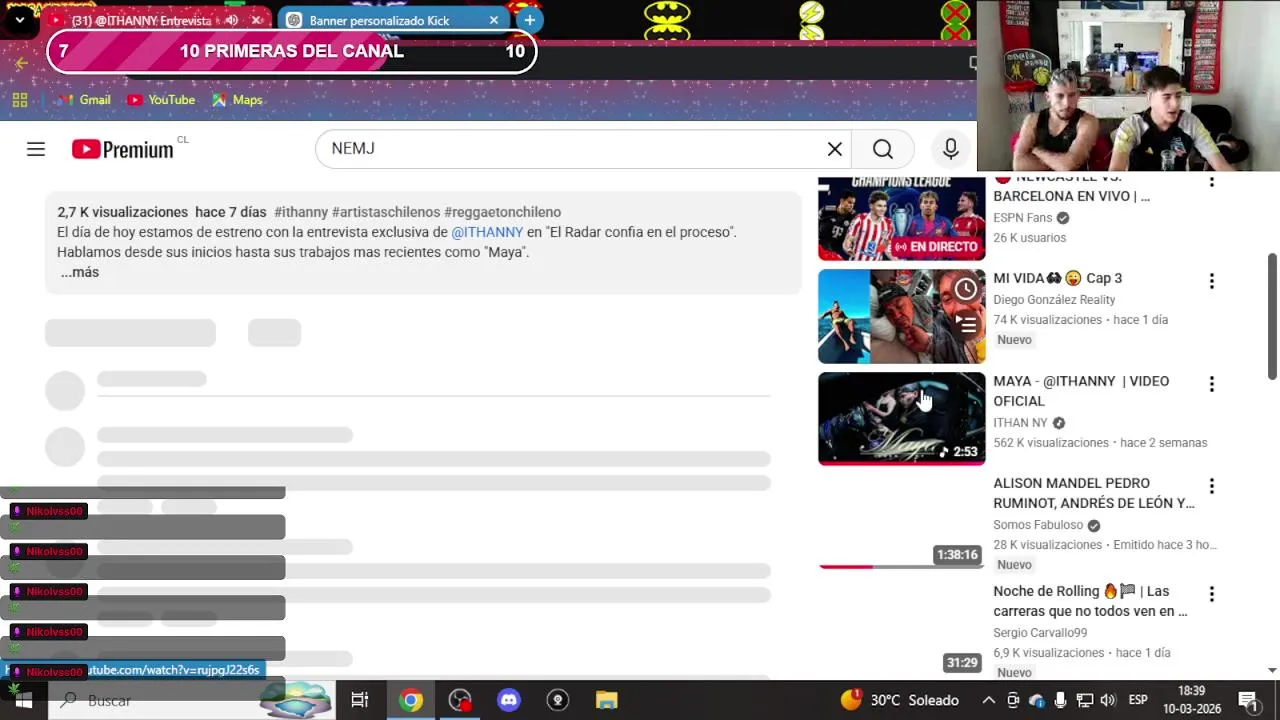Image resolution: width=1280 pixels, height=720 pixels.
Task: Add MI VIDA Cap 3 to queue
Action: (965, 323)
